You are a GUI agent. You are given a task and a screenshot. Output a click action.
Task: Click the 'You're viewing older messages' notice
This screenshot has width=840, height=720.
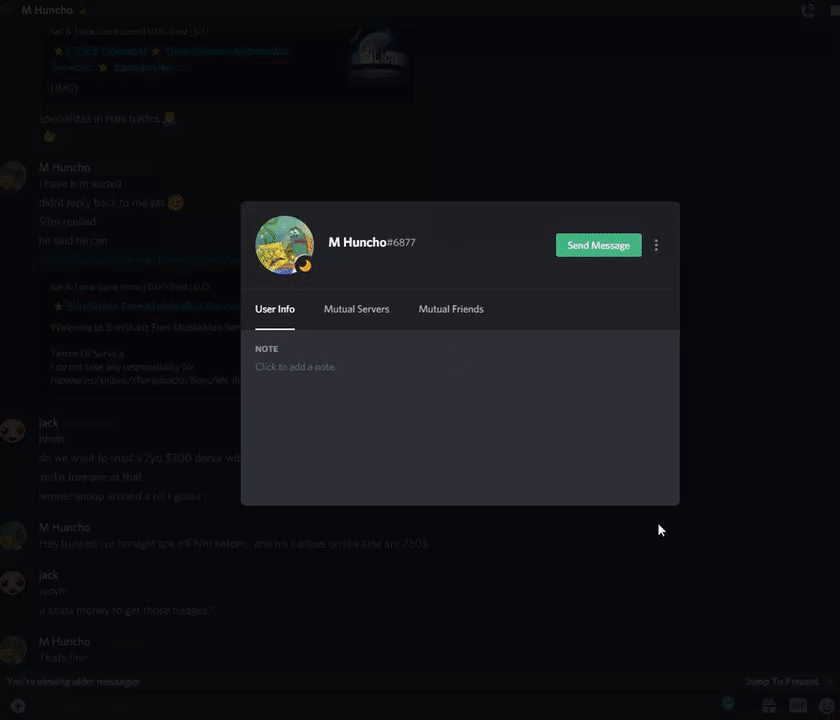tap(73, 681)
